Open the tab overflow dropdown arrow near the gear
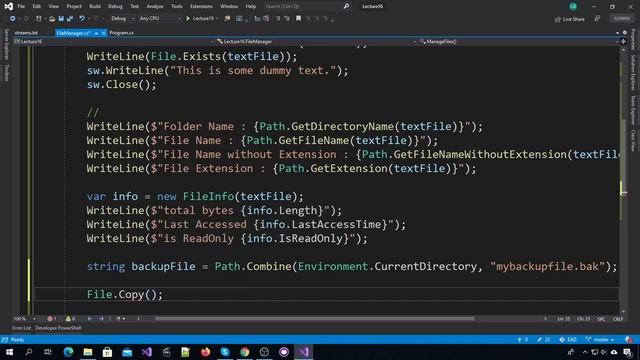The height and width of the screenshot is (360, 640). click(617, 33)
